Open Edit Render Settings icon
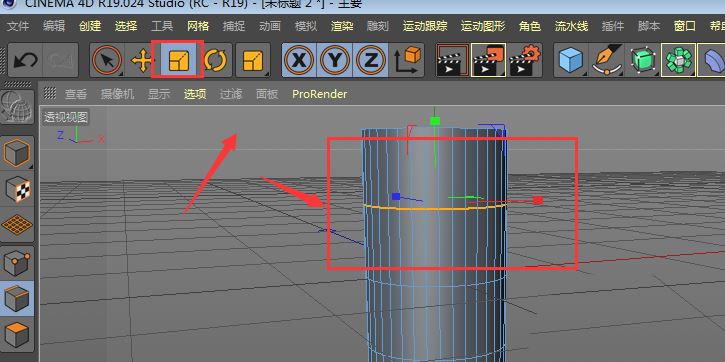The height and width of the screenshot is (362, 725). tap(525, 61)
